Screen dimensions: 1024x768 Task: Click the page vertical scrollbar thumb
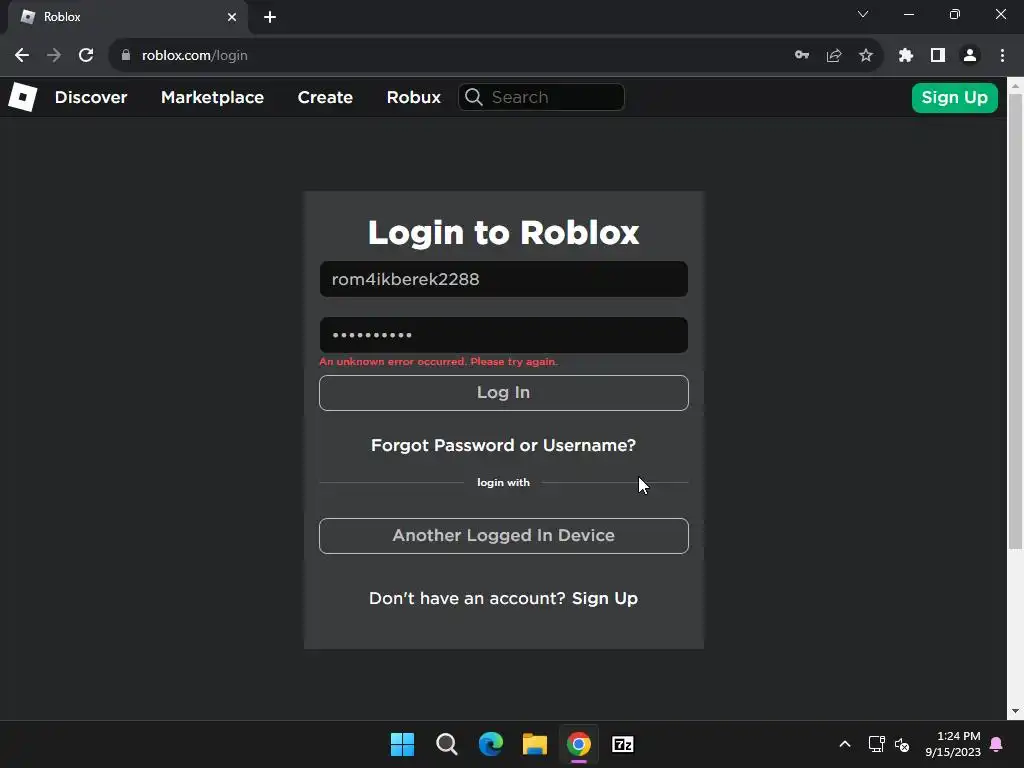click(1016, 321)
